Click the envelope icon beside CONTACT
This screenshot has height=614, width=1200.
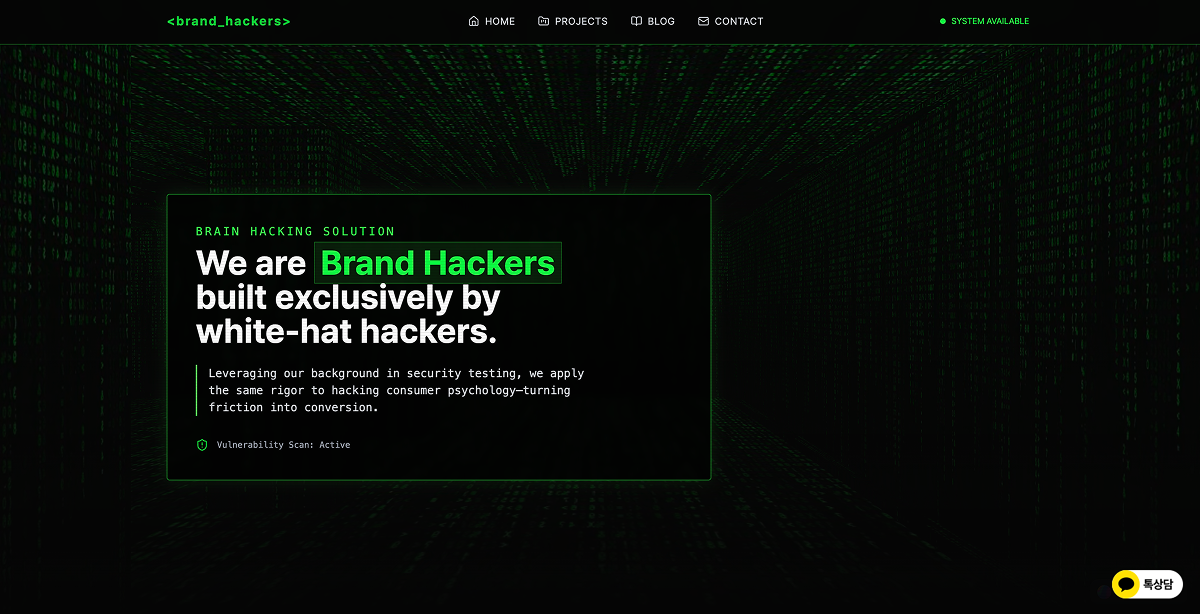[x=703, y=21]
